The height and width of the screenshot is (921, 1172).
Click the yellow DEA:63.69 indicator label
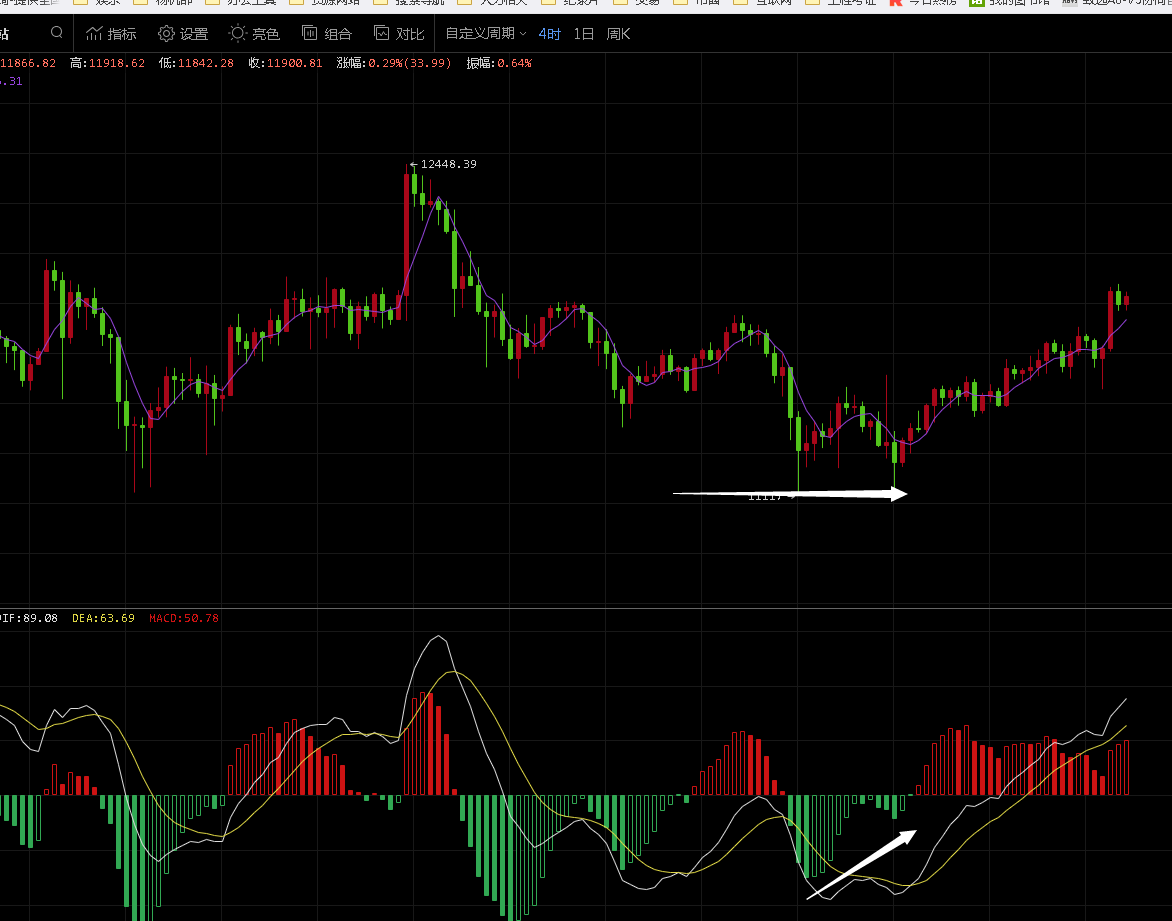103,618
